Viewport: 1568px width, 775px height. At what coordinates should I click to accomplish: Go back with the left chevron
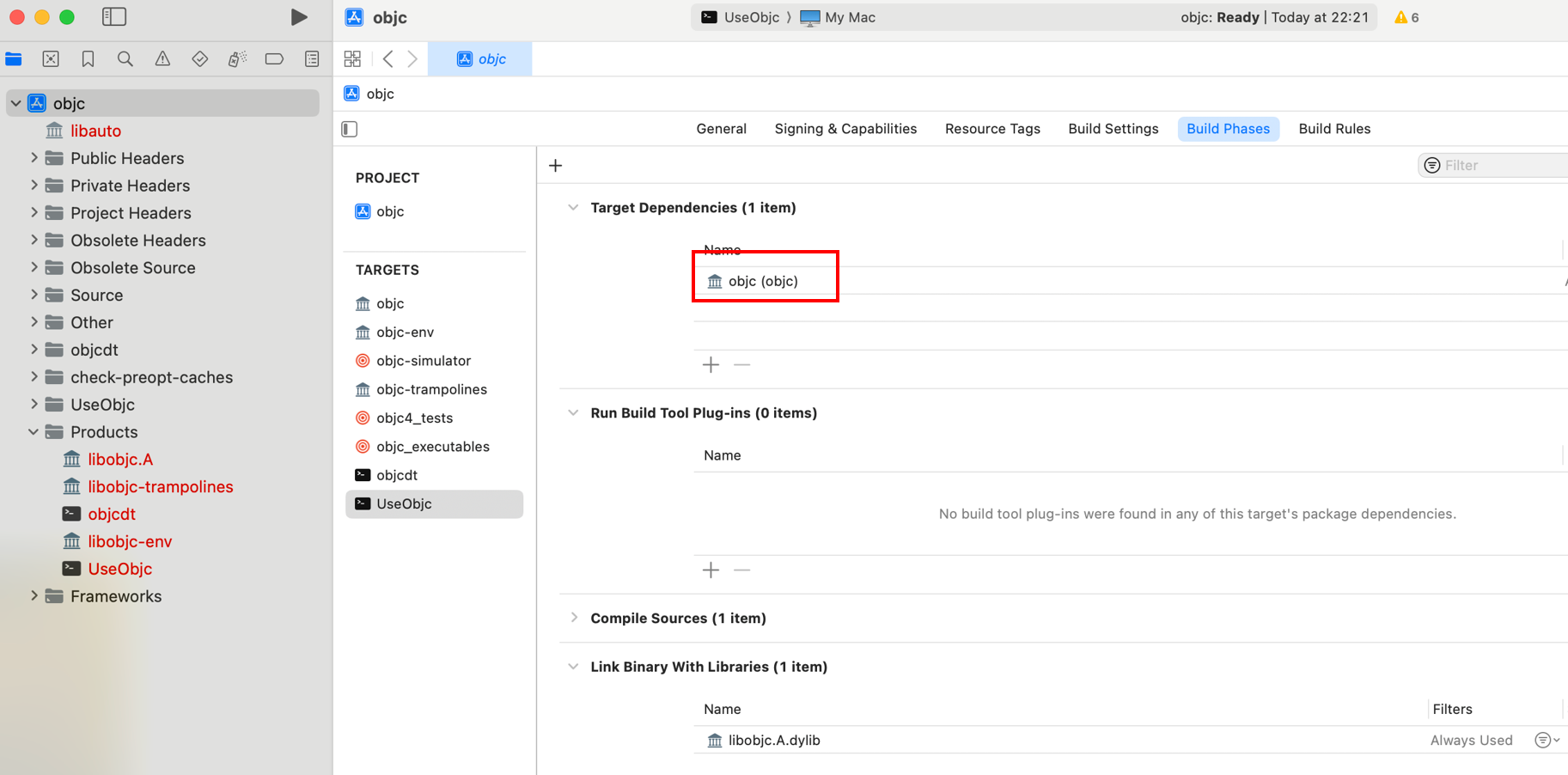coord(388,59)
